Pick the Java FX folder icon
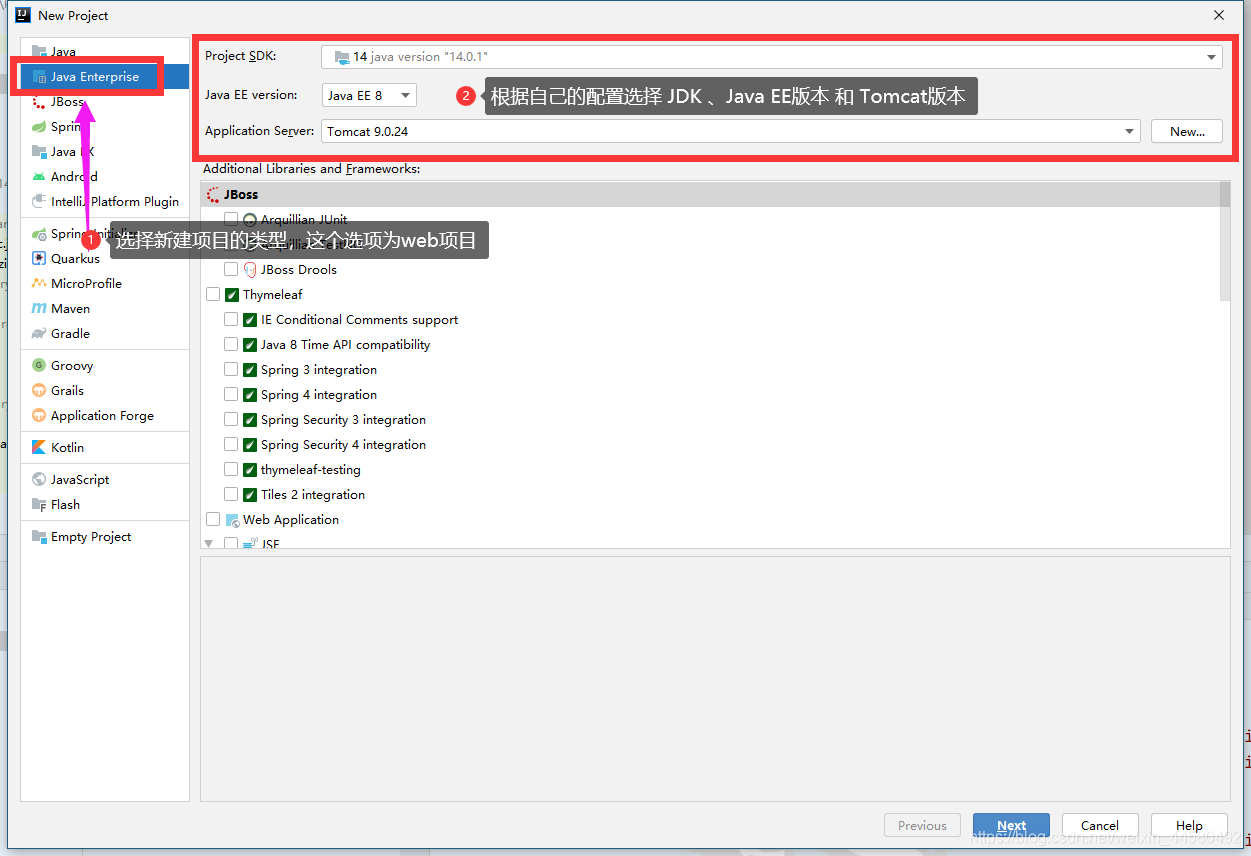 coord(39,152)
